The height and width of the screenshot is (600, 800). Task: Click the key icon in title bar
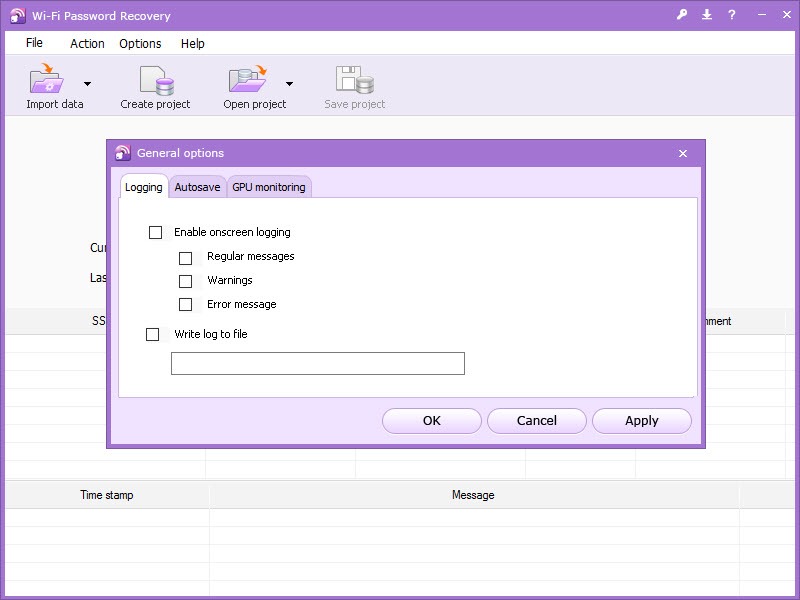click(682, 14)
